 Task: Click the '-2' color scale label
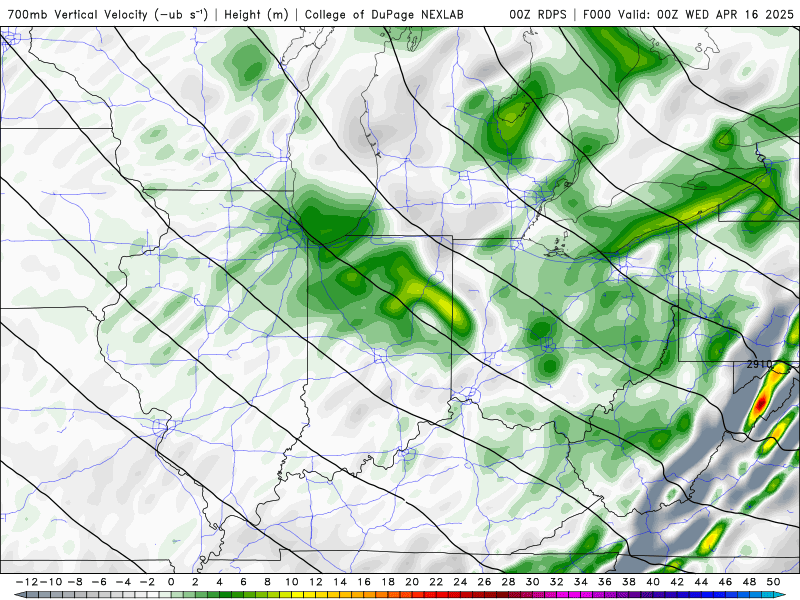click(147, 582)
